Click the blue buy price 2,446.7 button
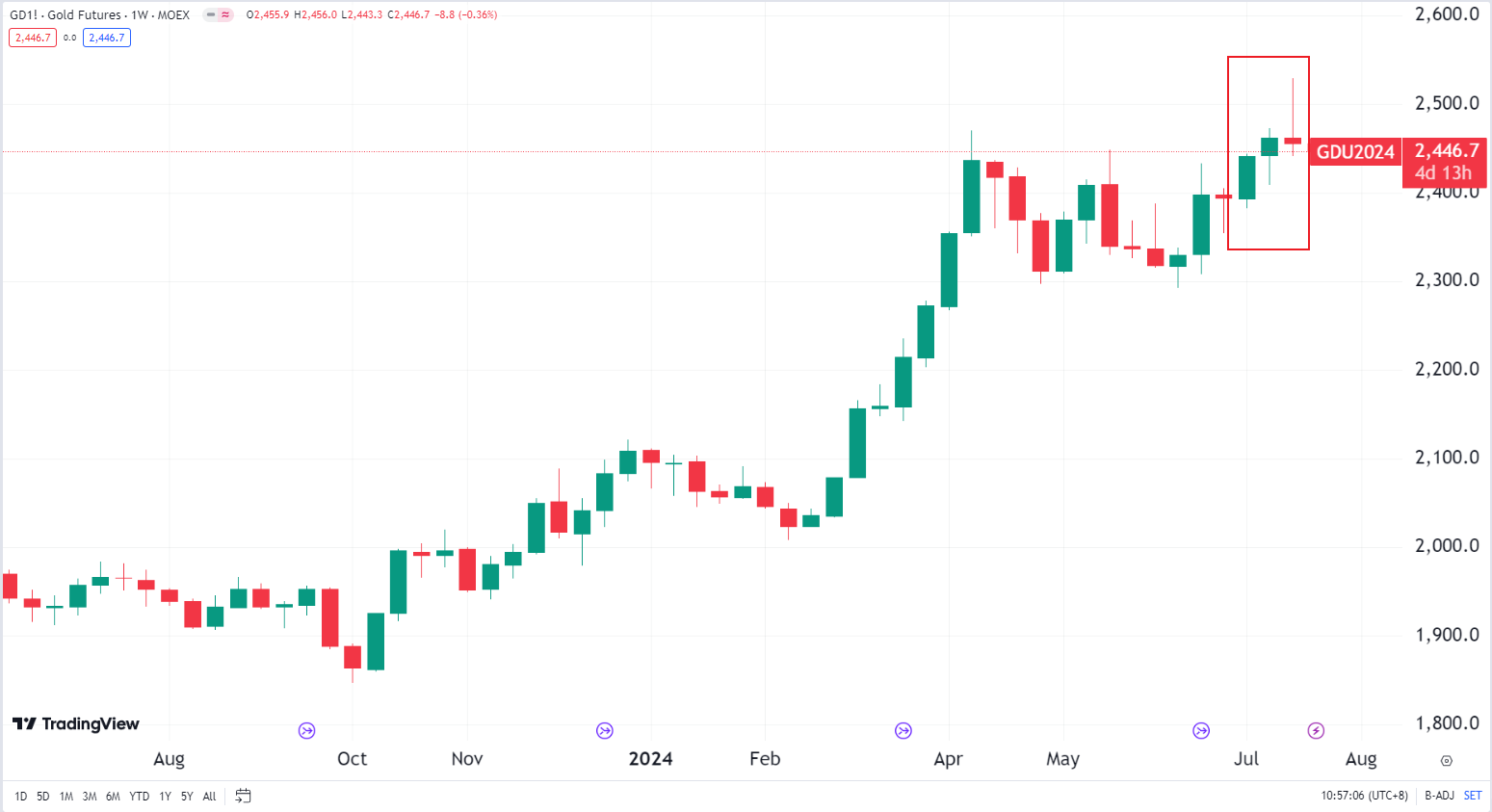Viewport: 1492px width, 812px height. tap(106, 38)
